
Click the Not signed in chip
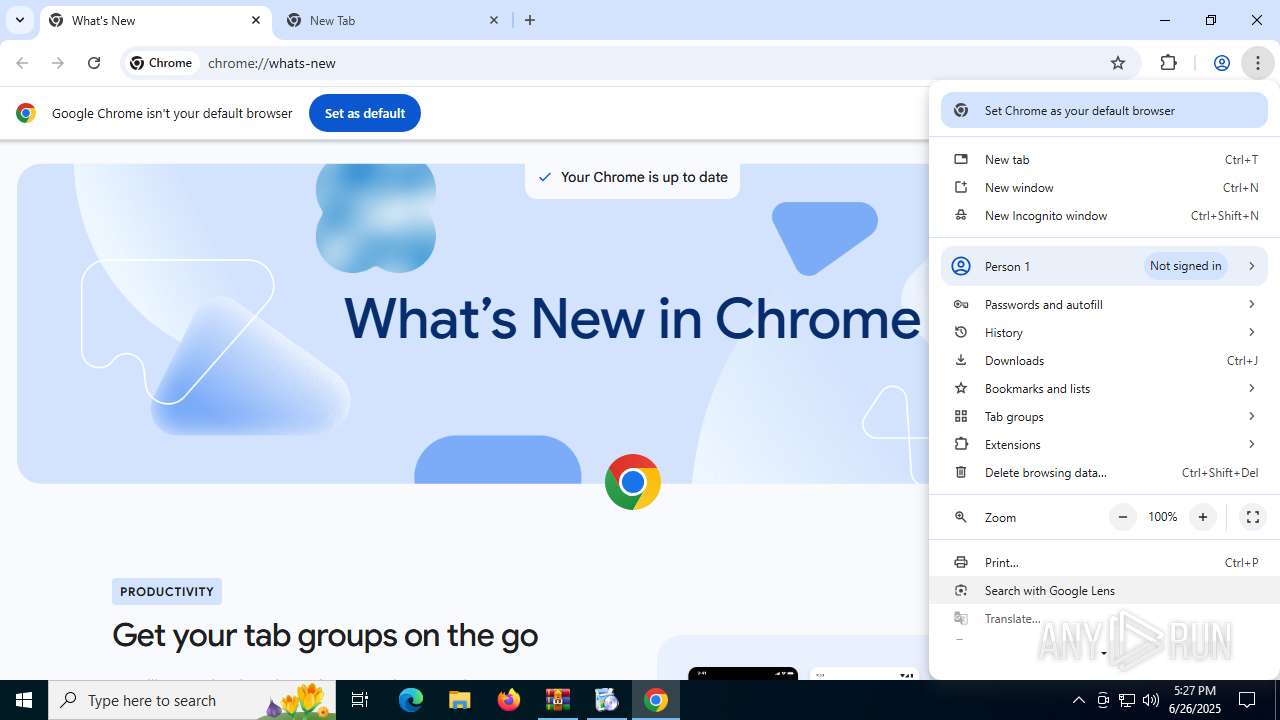click(1186, 266)
